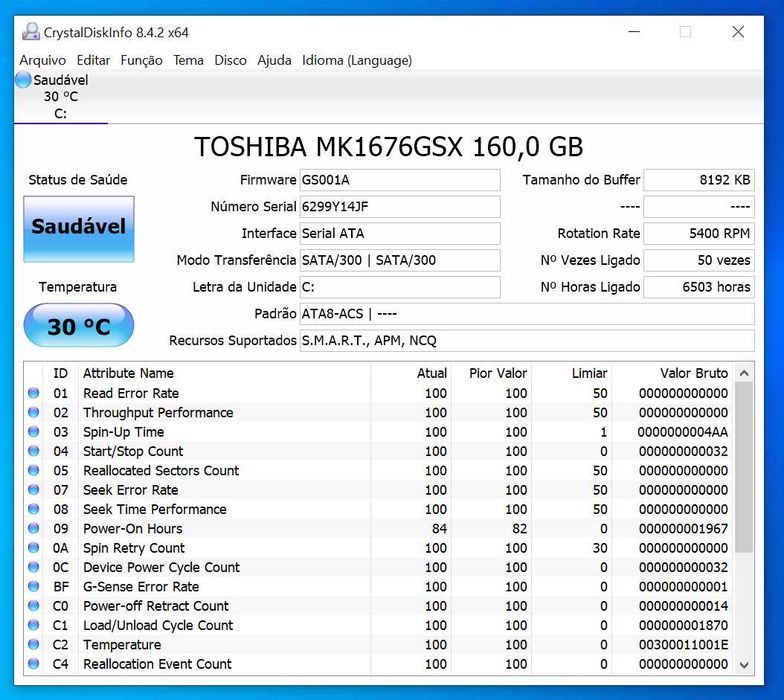This screenshot has height=700, width=784.
Task: Open the Disco menu
Action: pos(230,60)
